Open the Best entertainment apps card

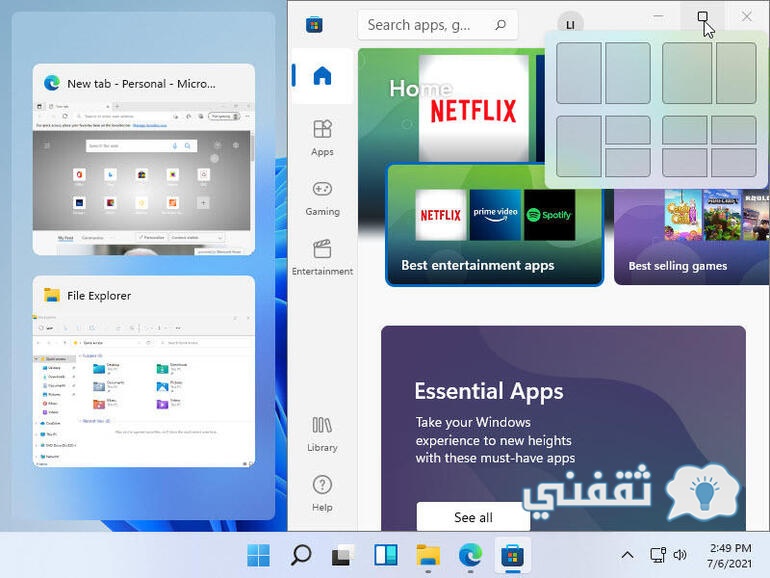coord(495,225)
